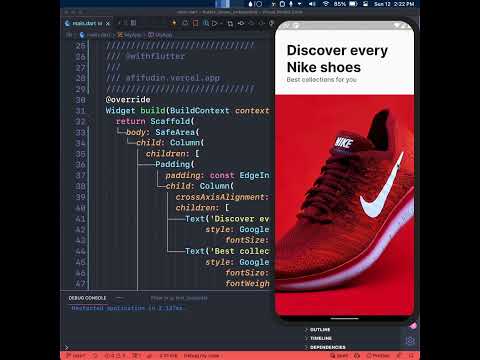Click the git branch indicator in status bar
The image size is (480, 360).
pos(76,356)
